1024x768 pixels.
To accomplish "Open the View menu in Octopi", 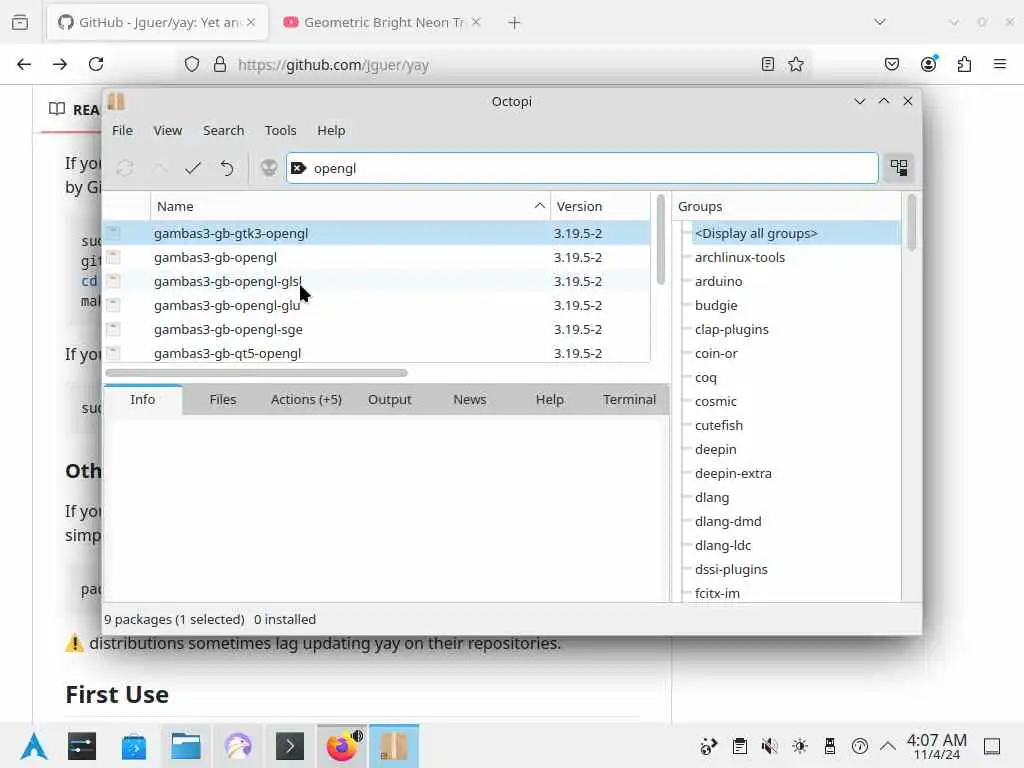I will click(x=168, y=130).
